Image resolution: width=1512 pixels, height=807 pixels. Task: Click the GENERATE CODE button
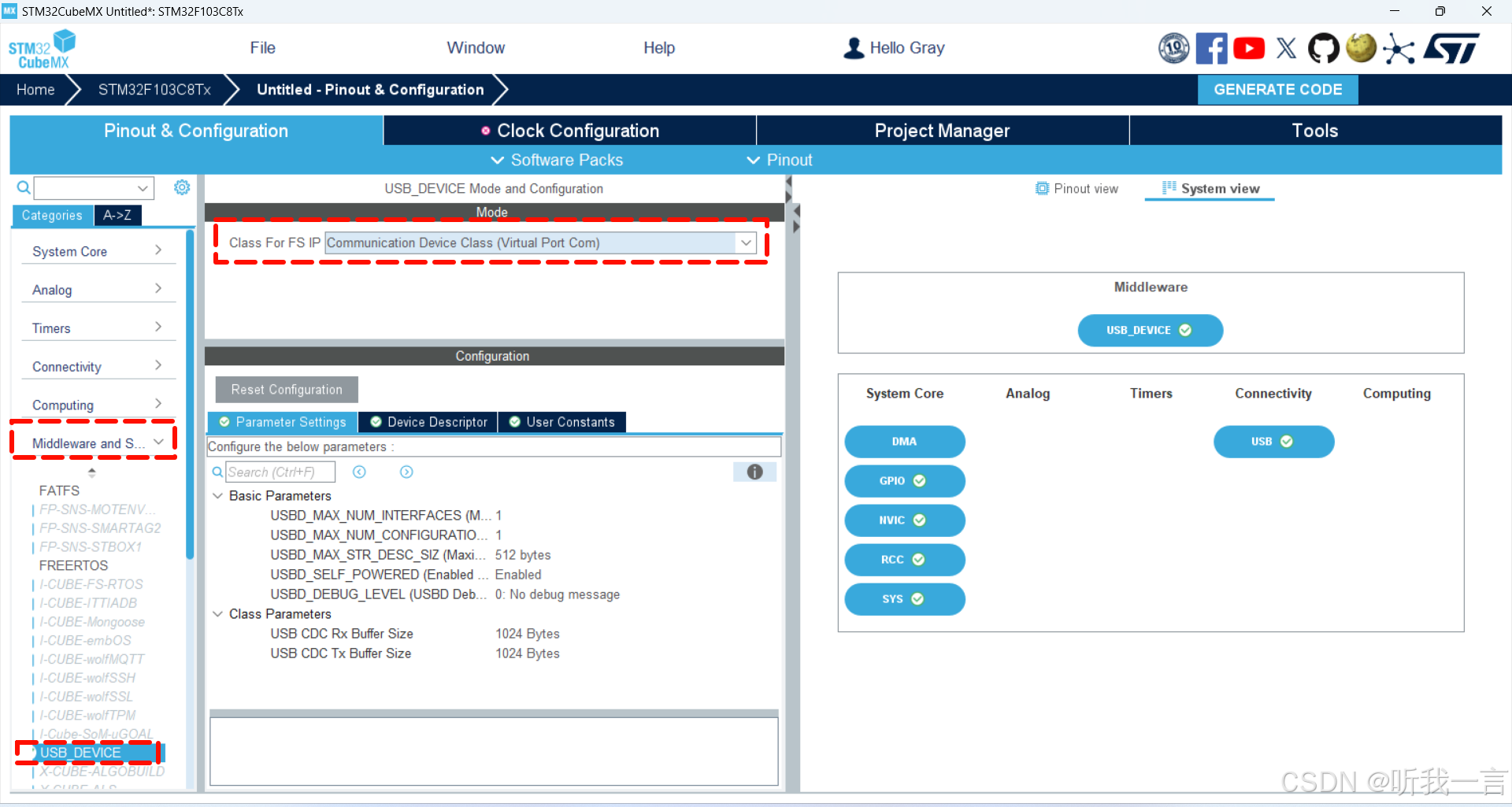click(1277, 90)
